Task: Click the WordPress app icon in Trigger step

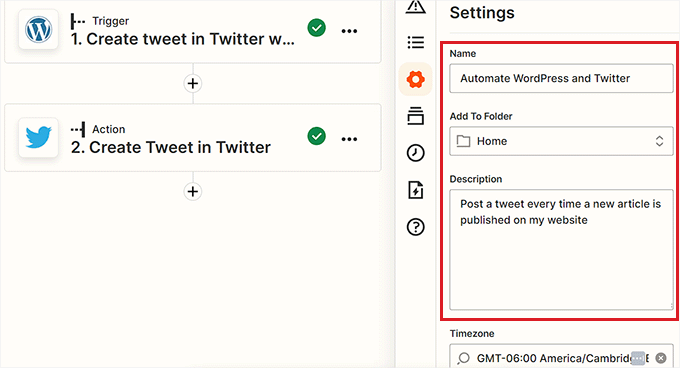Action: coord(39,29)
